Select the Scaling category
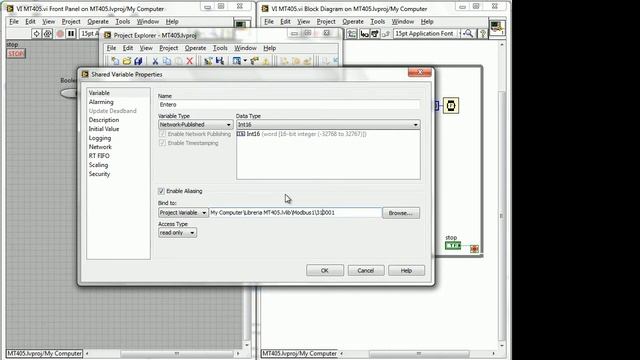 98,165
